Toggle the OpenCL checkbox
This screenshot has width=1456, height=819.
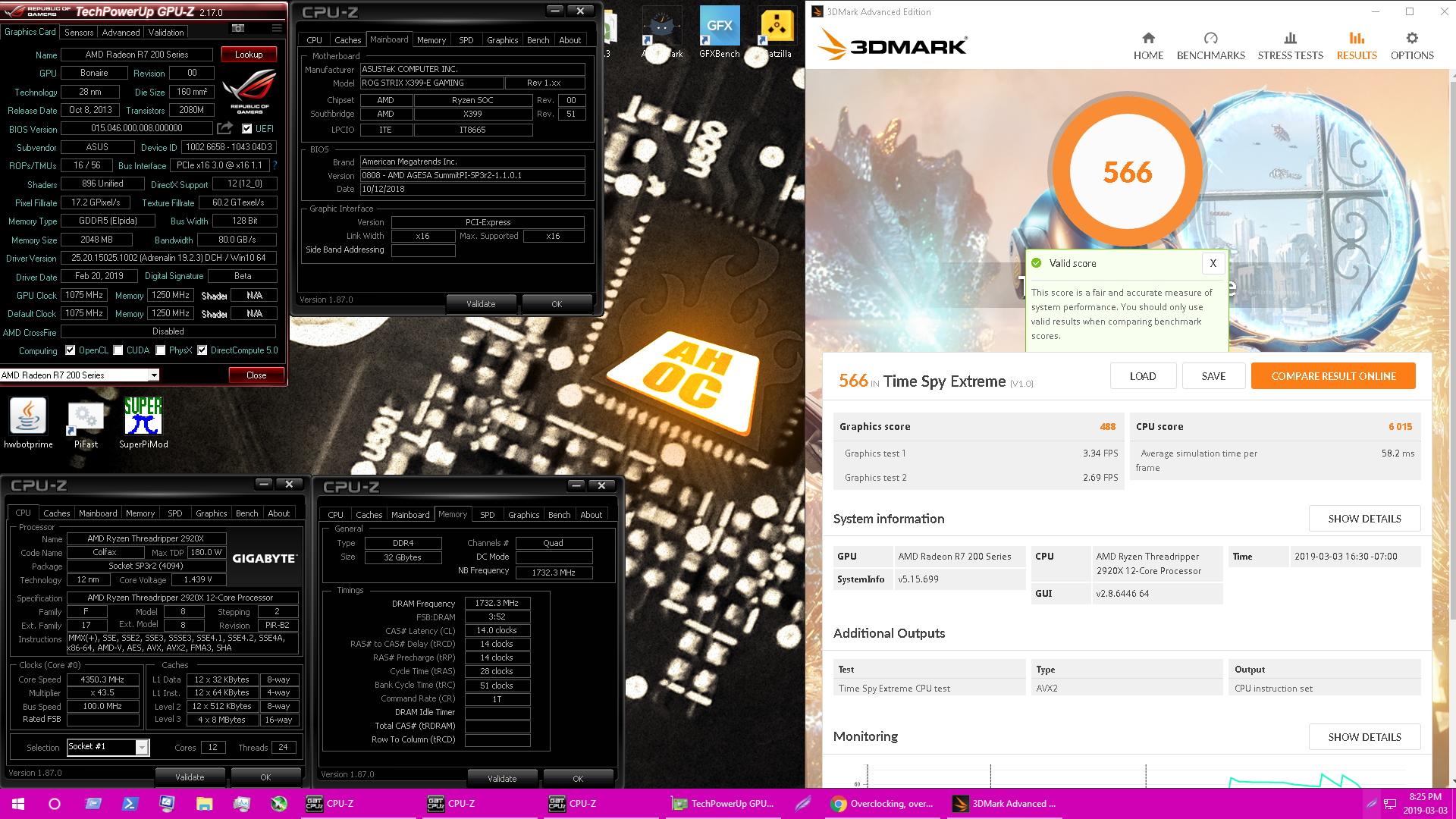coord(71,350)
